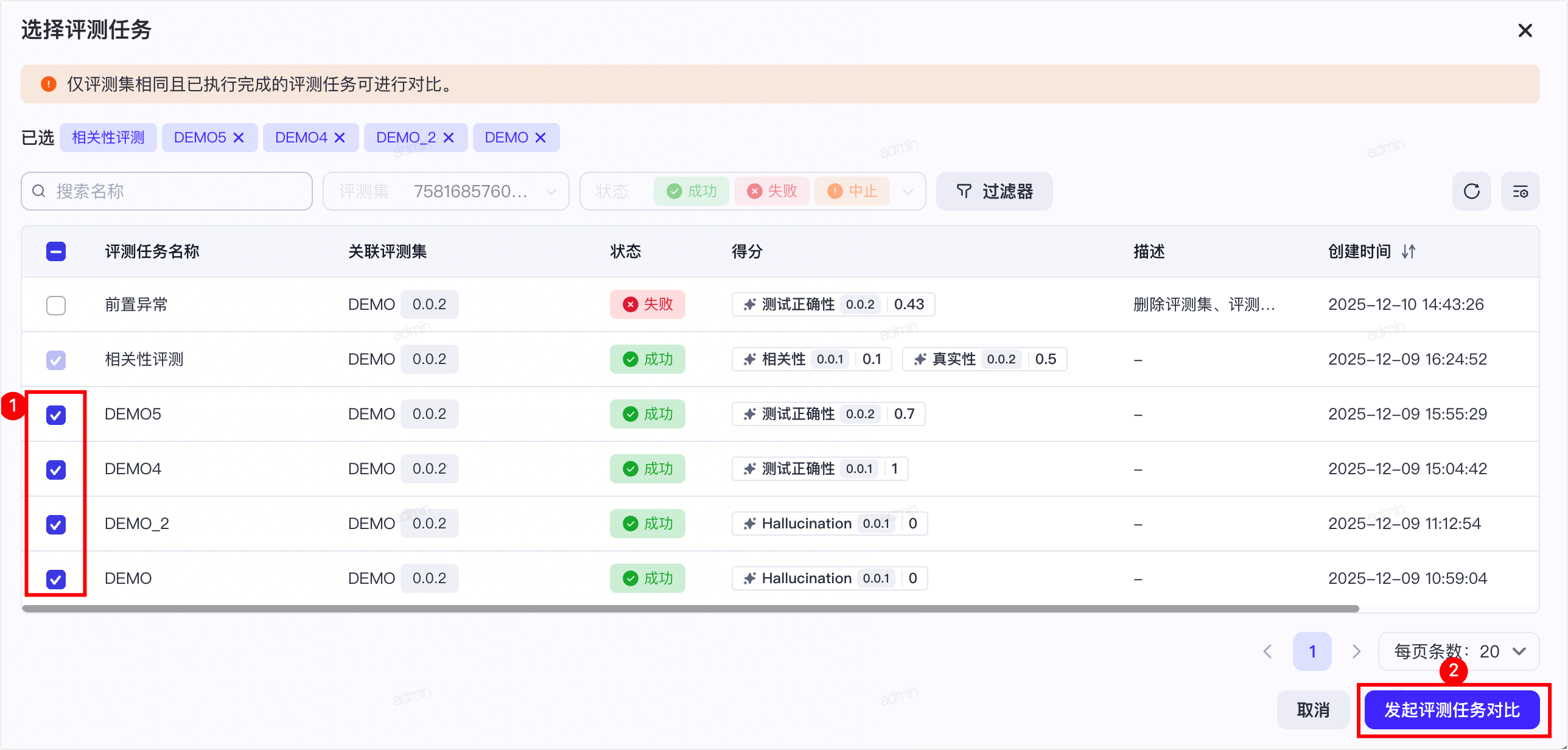Uncheck the DEMO_2 row checkbox
1568x750 pixels.
[56, 524]
